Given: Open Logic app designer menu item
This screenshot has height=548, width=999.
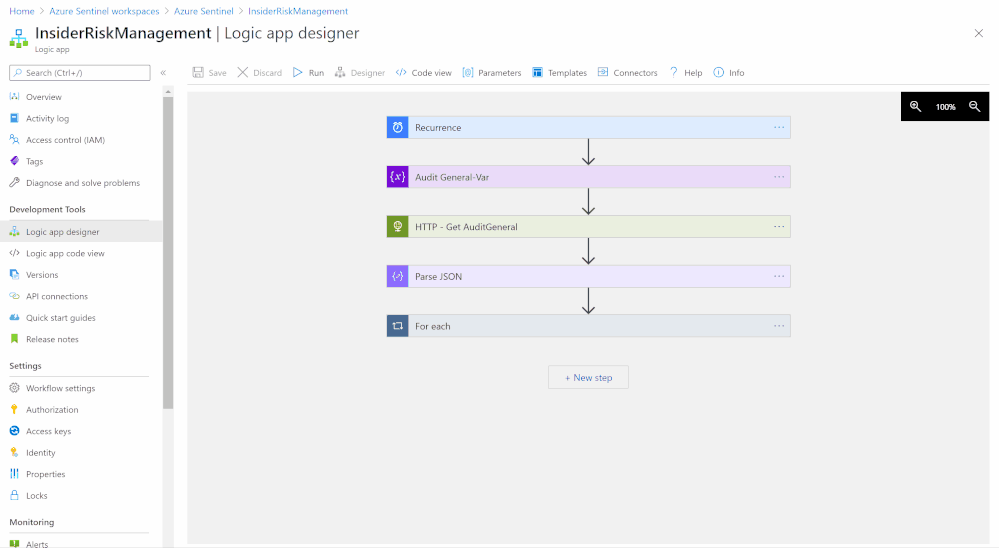Looking at the screenshot, I should [x=82, y=232].
